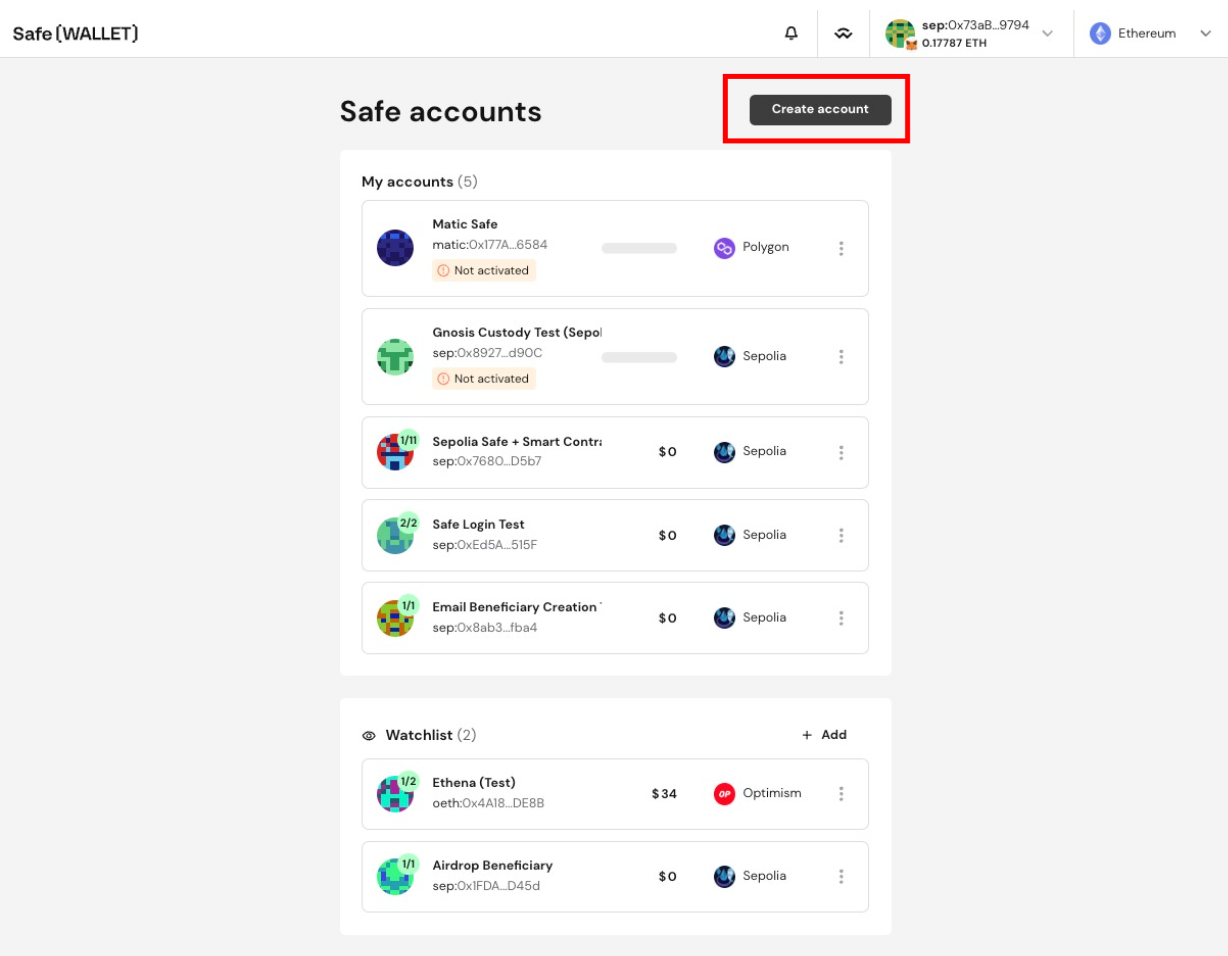
Task: Click the Safe{WALLET} logo
Action: click(x=76, y=33)
